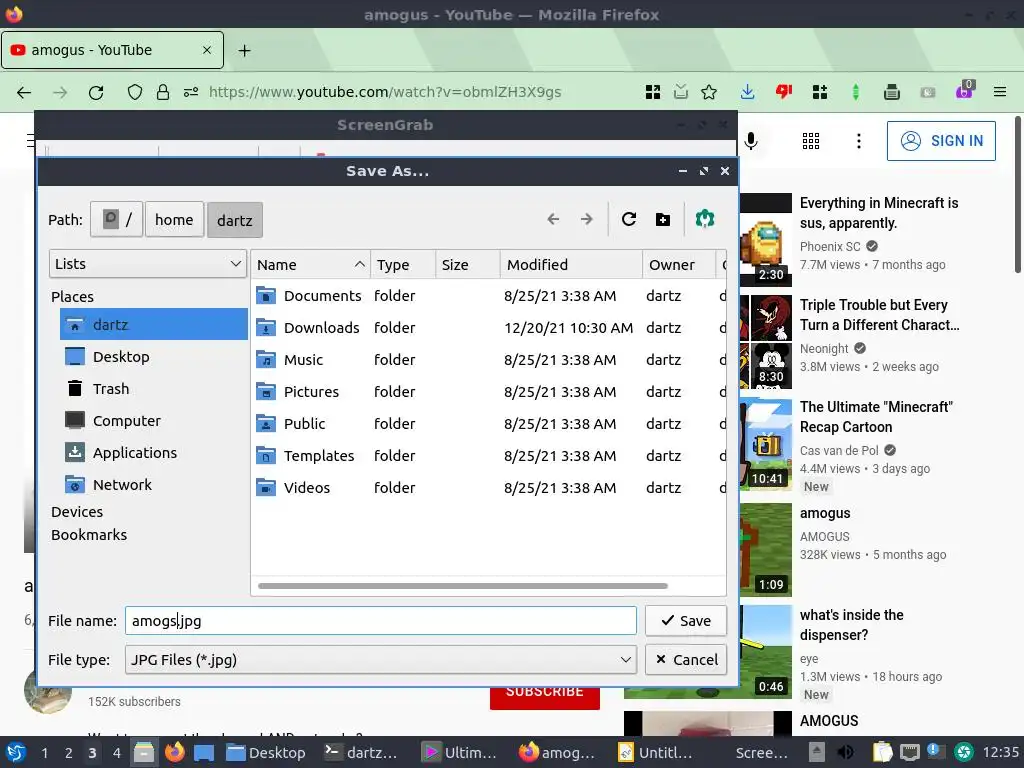The height and width of the screenshot is (768, 1024).
Task: Open the Firefox hamburger menu
Action: point(1000,92)
